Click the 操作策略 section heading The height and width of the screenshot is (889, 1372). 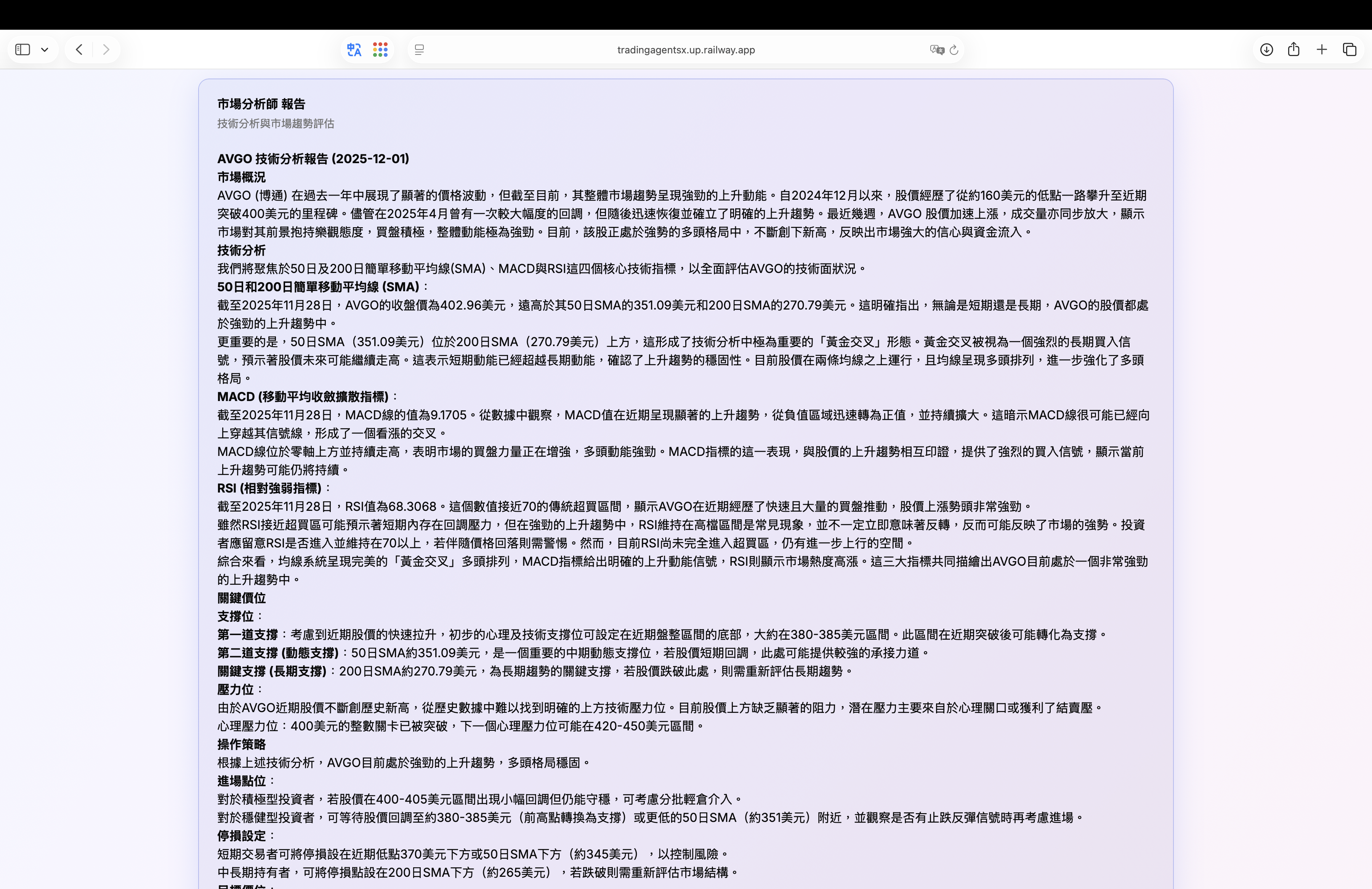click(x=241, y=744)
